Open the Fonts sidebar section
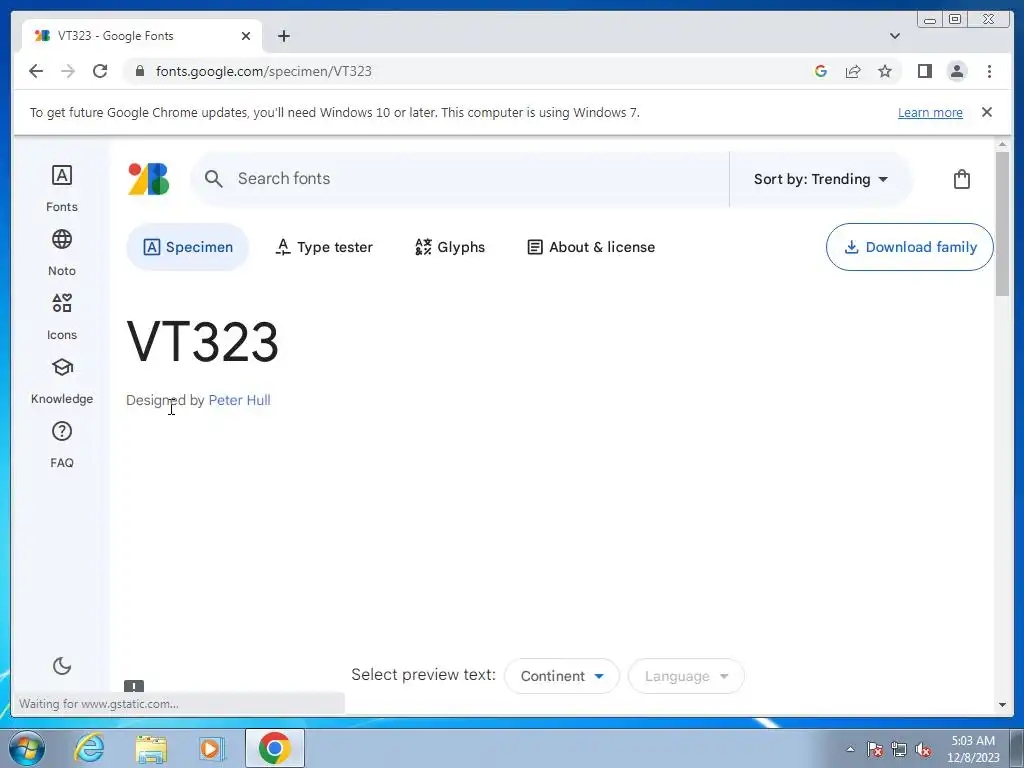 62,189
